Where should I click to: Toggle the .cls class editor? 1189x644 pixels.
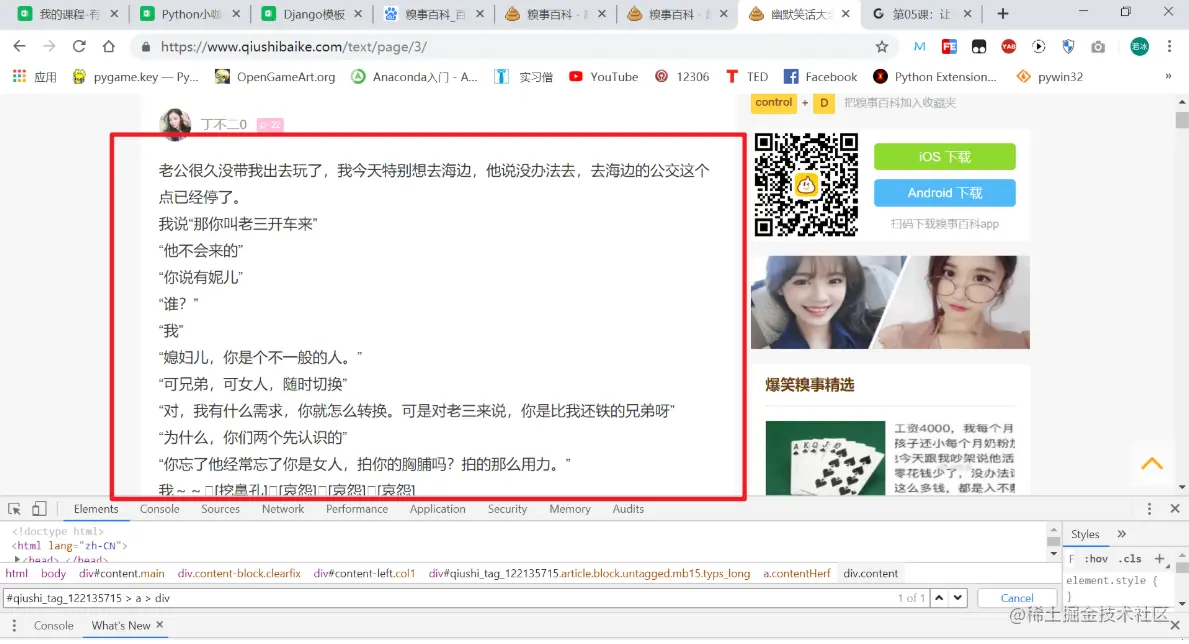tap(1128, 558)
